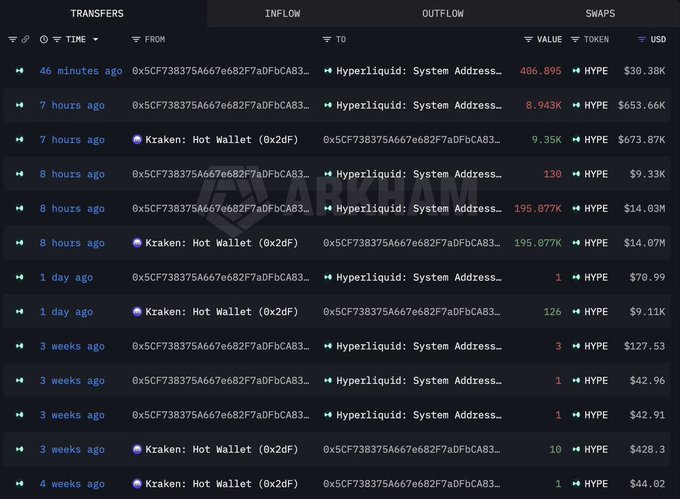Click the chain icon on the $14.07M row
Image resolution: width=680 pixels, height=499 pixels.
[20, 243]
